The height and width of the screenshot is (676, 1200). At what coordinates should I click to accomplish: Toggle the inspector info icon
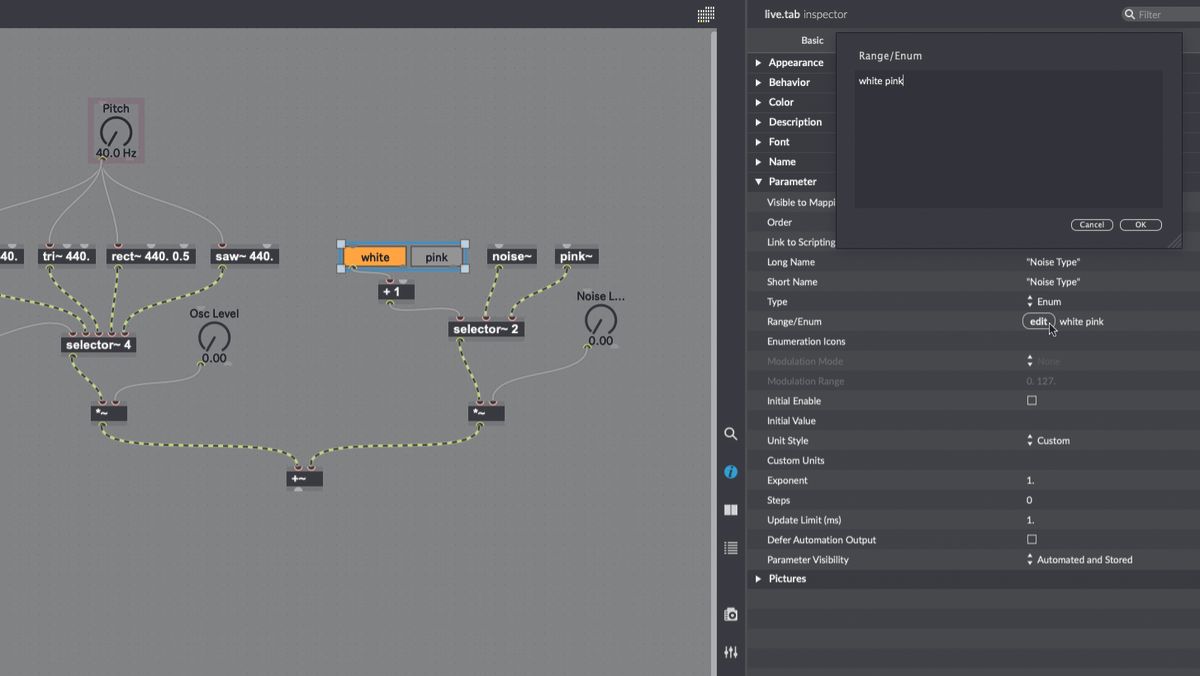pyautogui.click(x=731, y=472)
